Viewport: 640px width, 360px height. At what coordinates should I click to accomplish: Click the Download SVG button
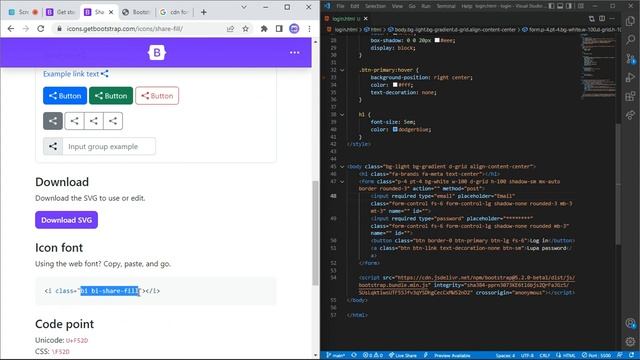click(67, 220)
